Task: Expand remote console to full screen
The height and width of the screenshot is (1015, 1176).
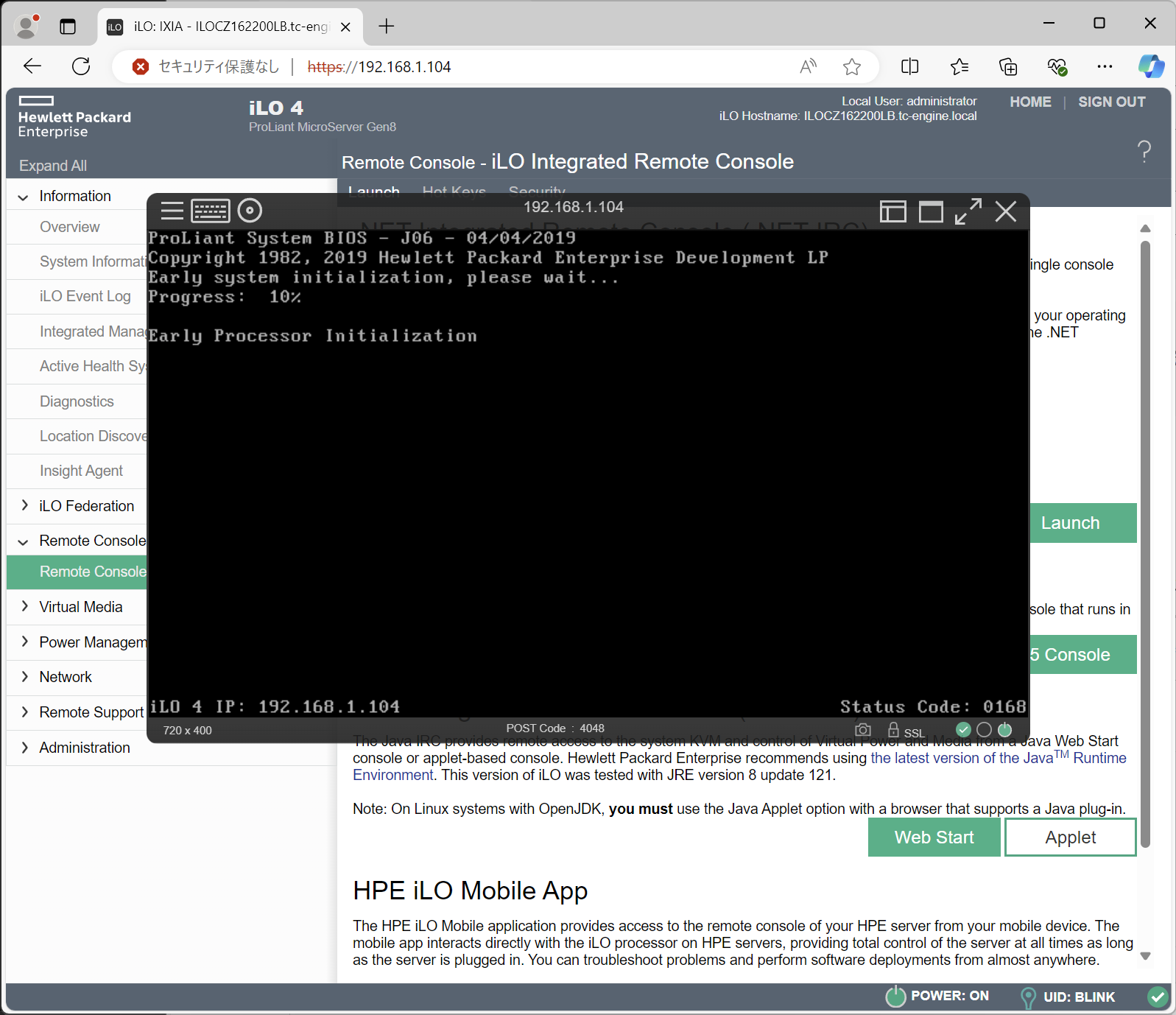Action: 968,211
